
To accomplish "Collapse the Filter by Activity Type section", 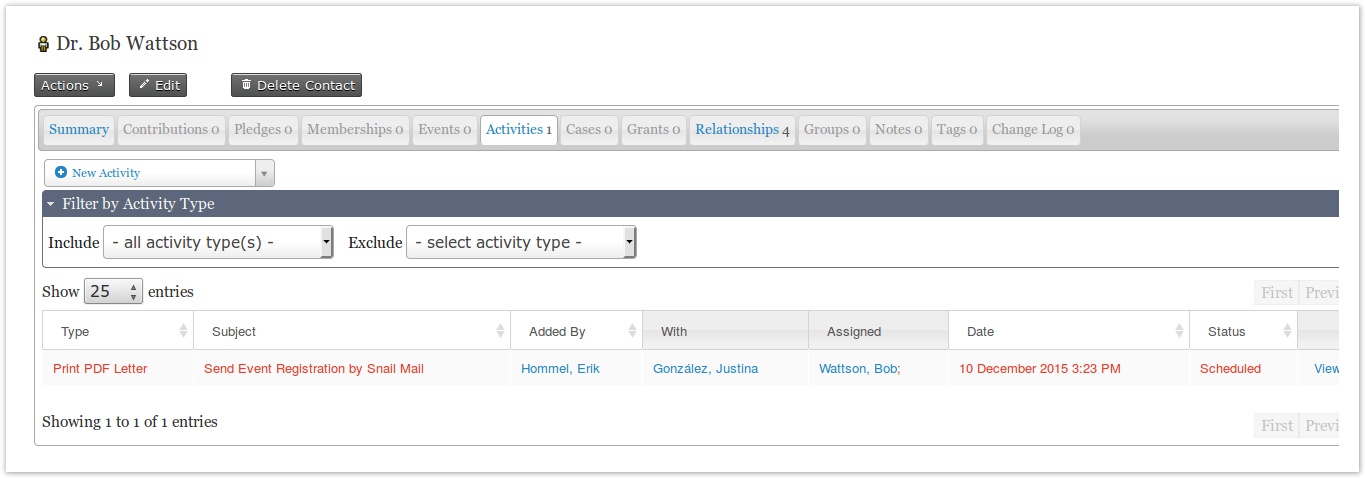I will coord(51,204).
